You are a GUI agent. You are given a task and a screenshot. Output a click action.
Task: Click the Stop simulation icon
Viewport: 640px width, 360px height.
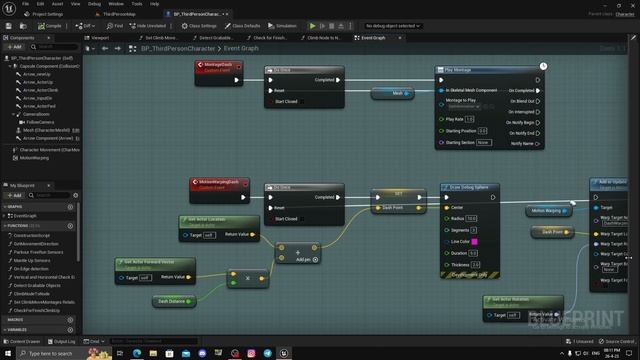click(331, 26)
